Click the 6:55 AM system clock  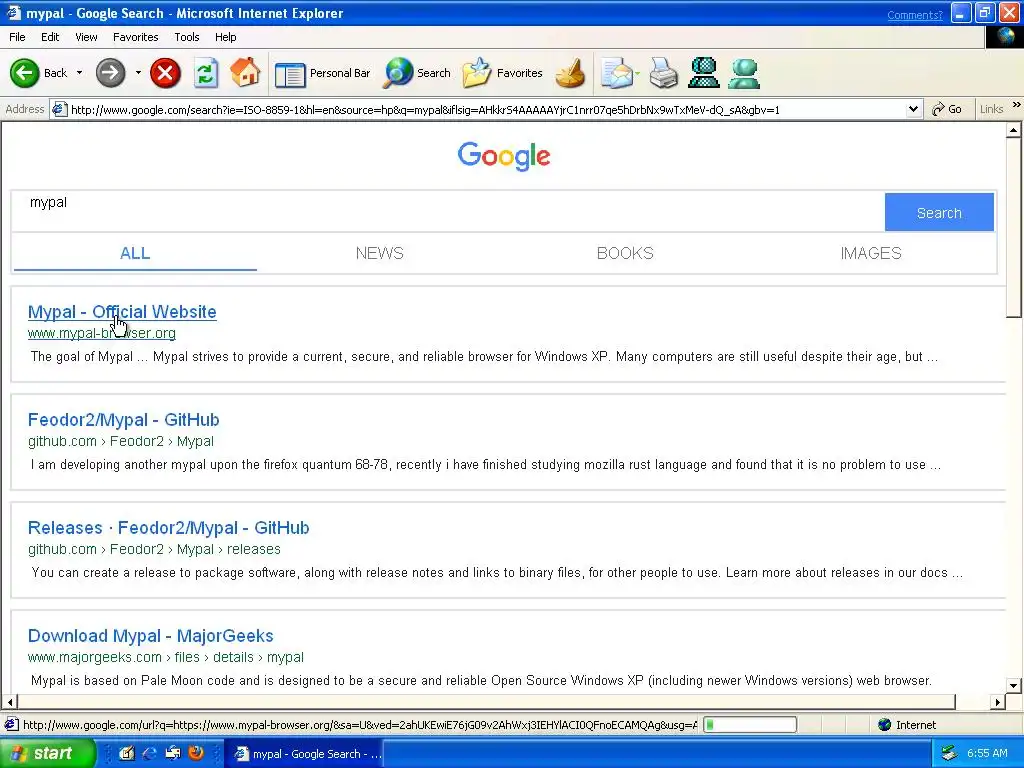coord(987,753)
